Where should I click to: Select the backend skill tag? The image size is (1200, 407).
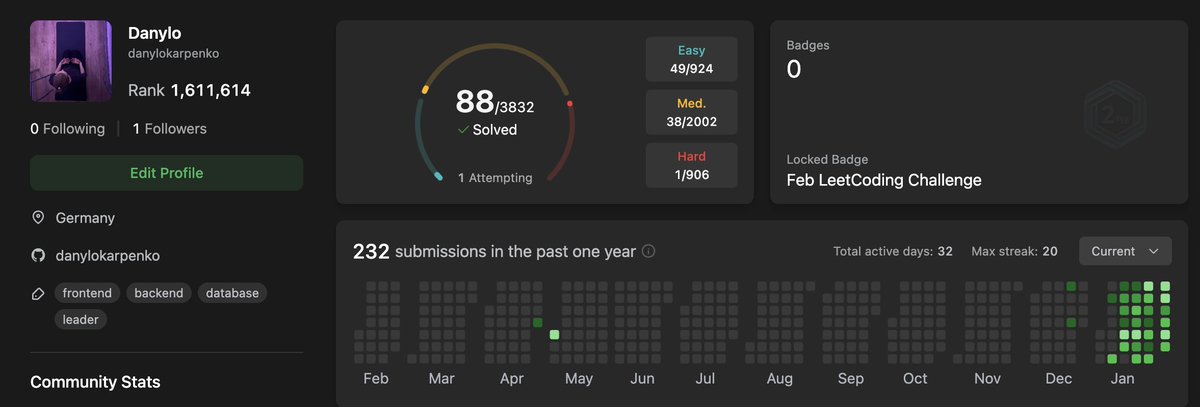pyautogui.click(x=159, y=293)
